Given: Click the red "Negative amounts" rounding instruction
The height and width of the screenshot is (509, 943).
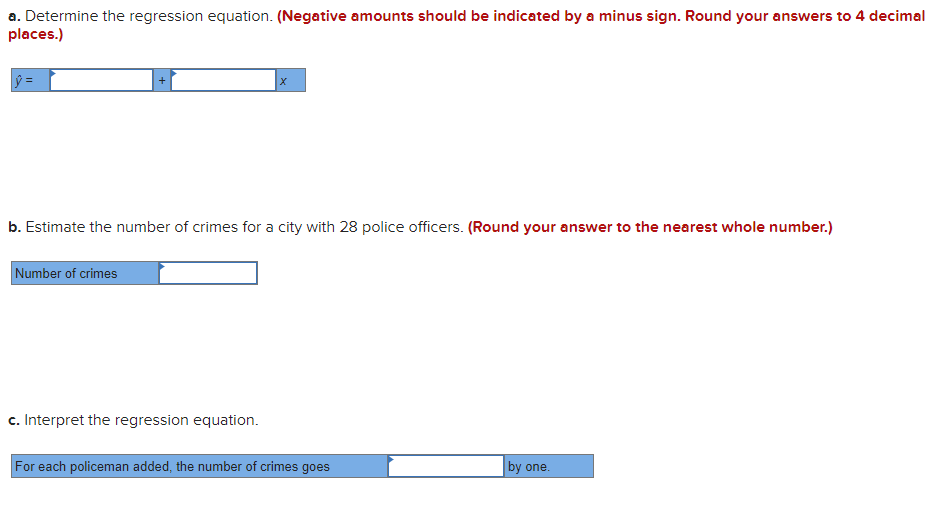Looking at the screenshot, I should [467, 25].
